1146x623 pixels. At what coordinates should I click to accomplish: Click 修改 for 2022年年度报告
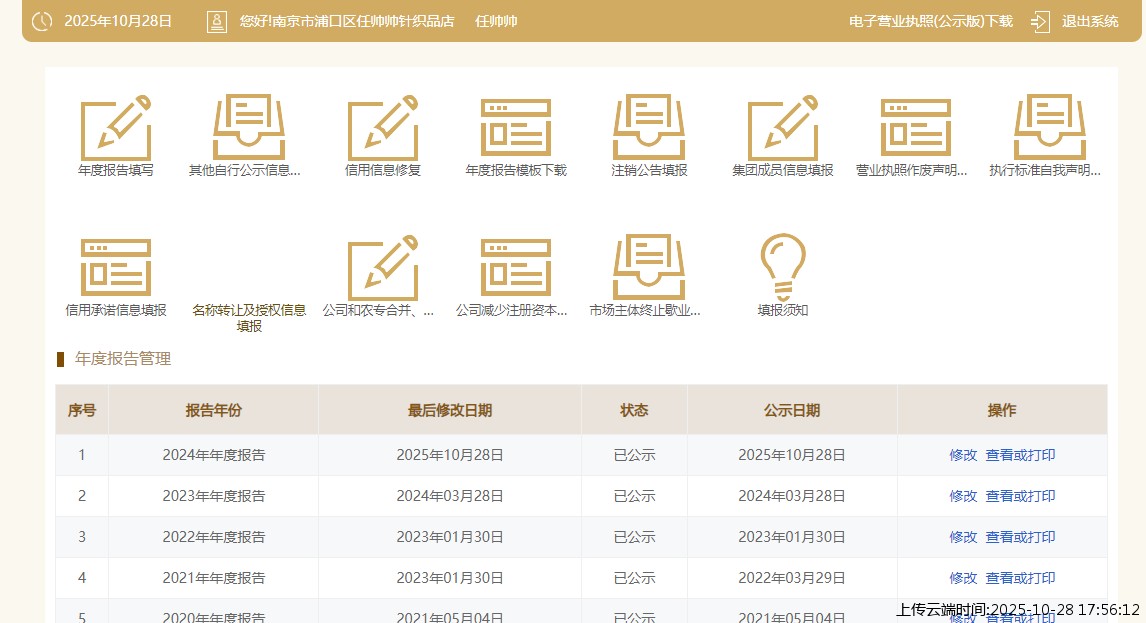tap(963, 537)
